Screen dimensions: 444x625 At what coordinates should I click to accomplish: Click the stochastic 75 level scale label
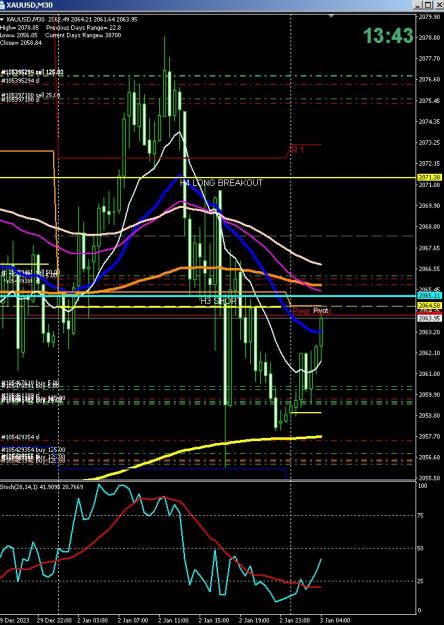coord(422,515)
